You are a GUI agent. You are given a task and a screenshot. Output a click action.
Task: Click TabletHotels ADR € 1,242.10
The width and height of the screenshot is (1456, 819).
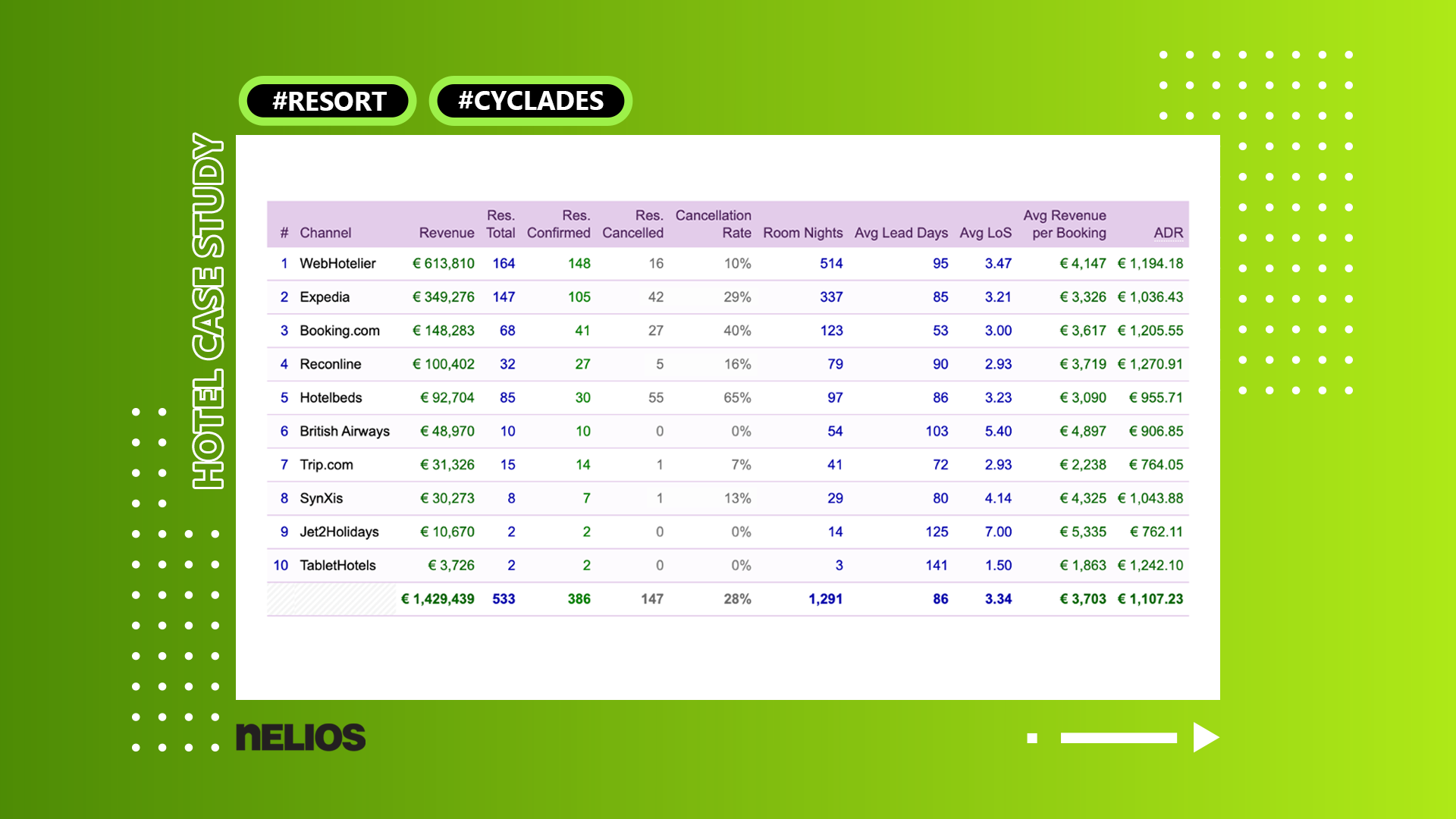coord(1150,565)
